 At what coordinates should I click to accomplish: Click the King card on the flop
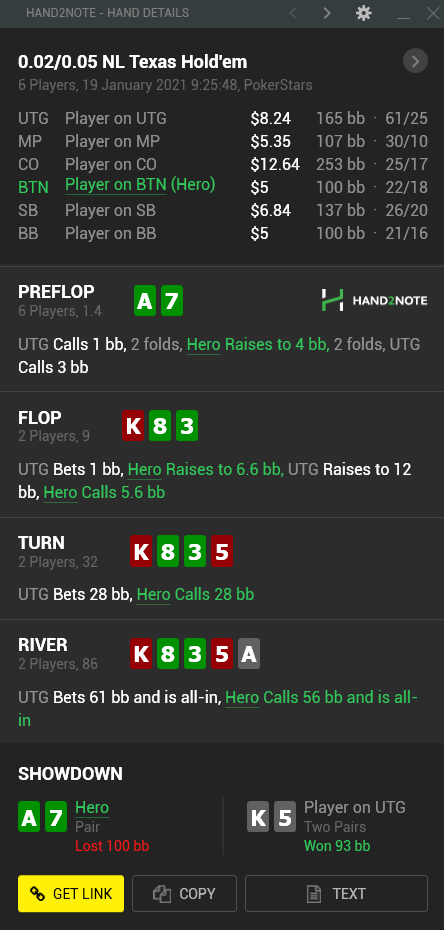click(x=133, y=426)
